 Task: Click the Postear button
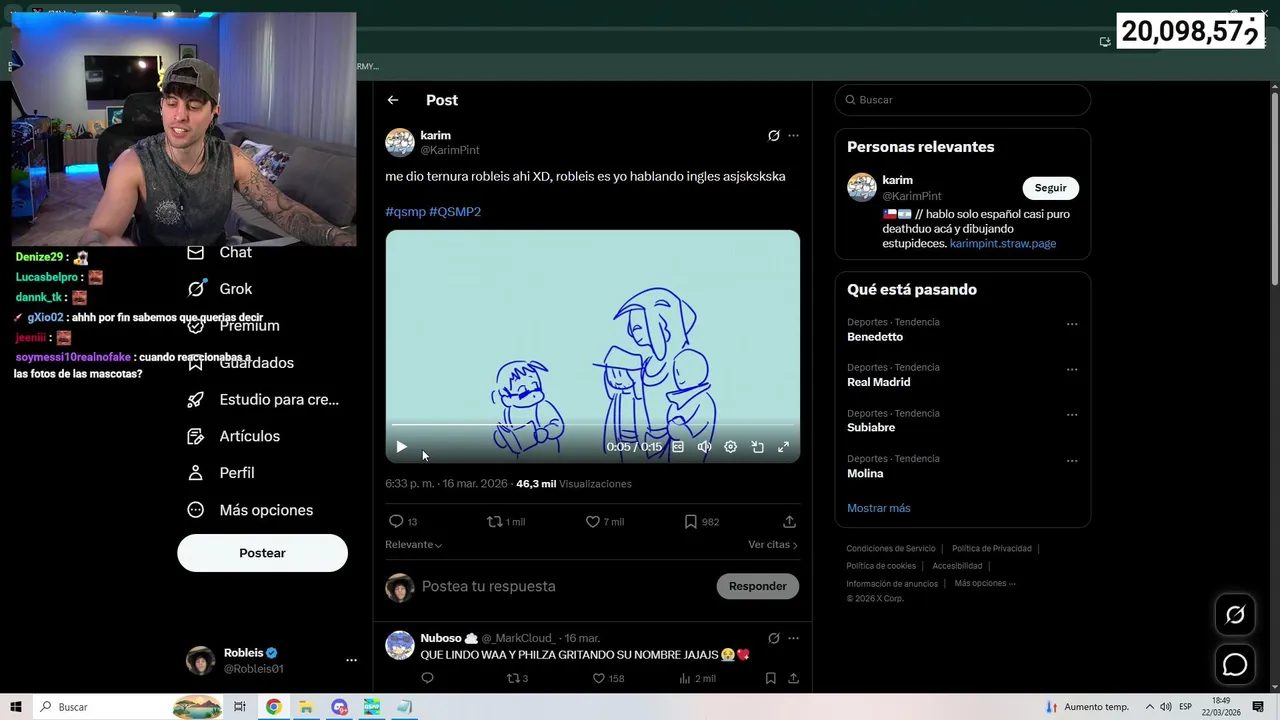click(x=262, y=553)
